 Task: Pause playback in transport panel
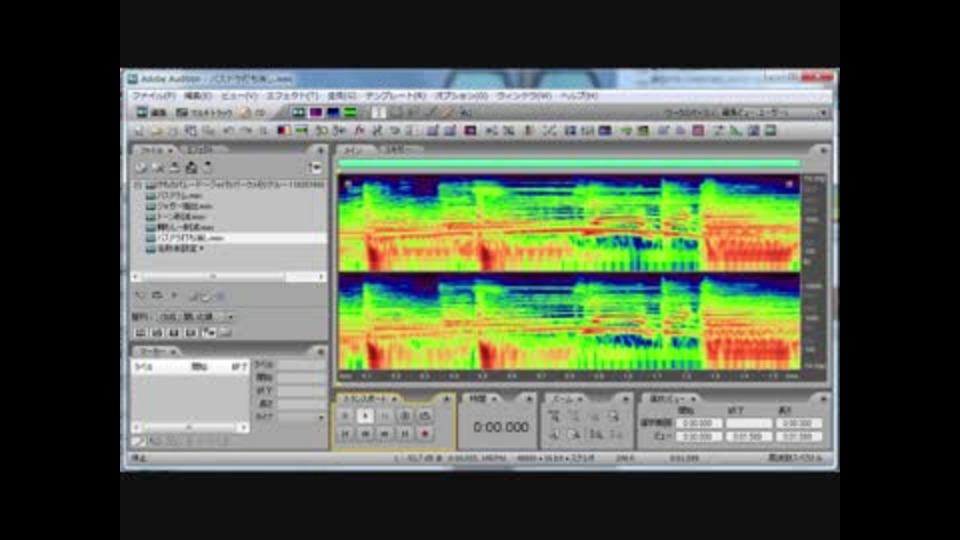(x=385, y=416)
